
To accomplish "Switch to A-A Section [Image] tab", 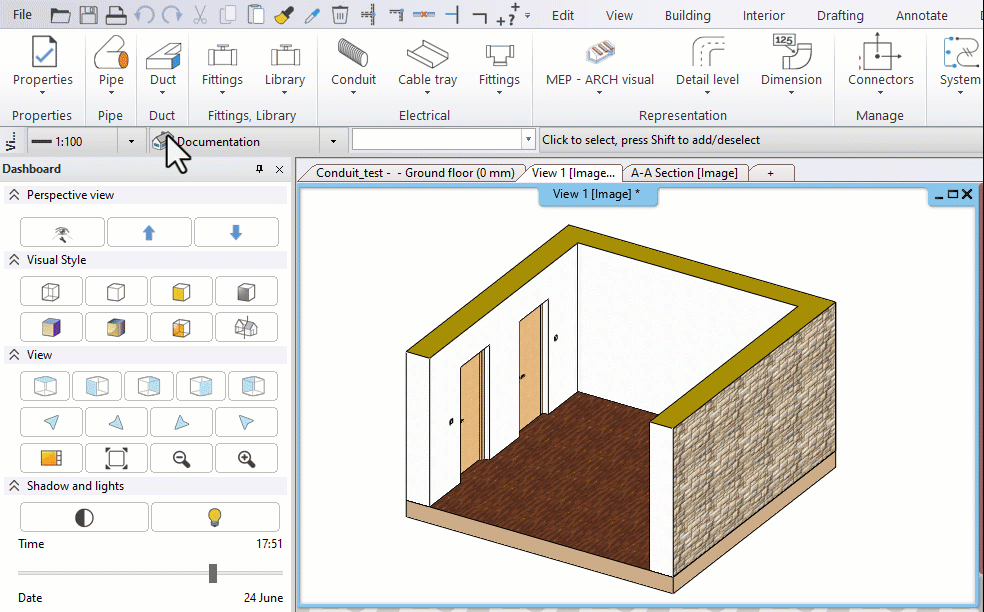I will pyautogui.click(x=684, y=173).
